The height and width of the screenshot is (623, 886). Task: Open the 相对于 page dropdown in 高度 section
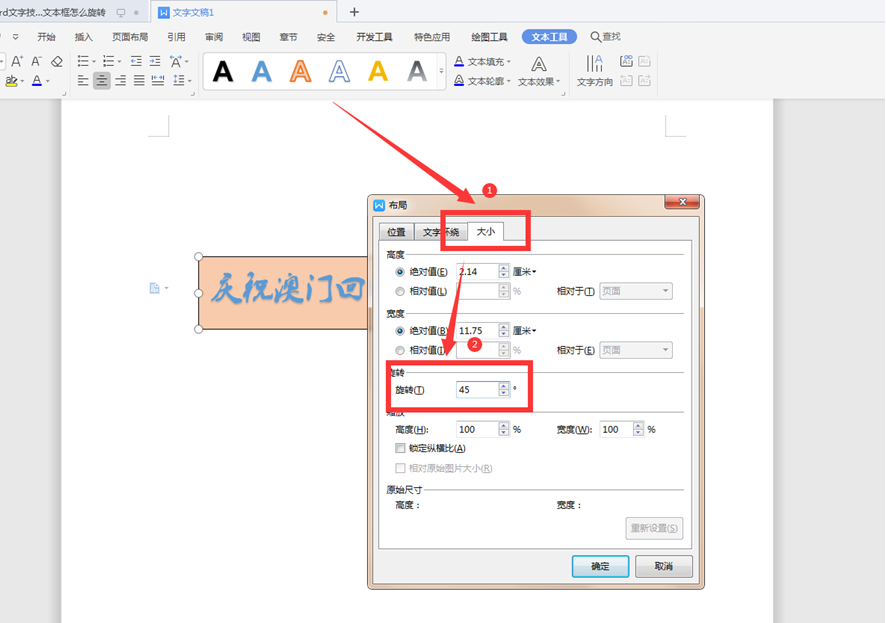click(637, 290)
